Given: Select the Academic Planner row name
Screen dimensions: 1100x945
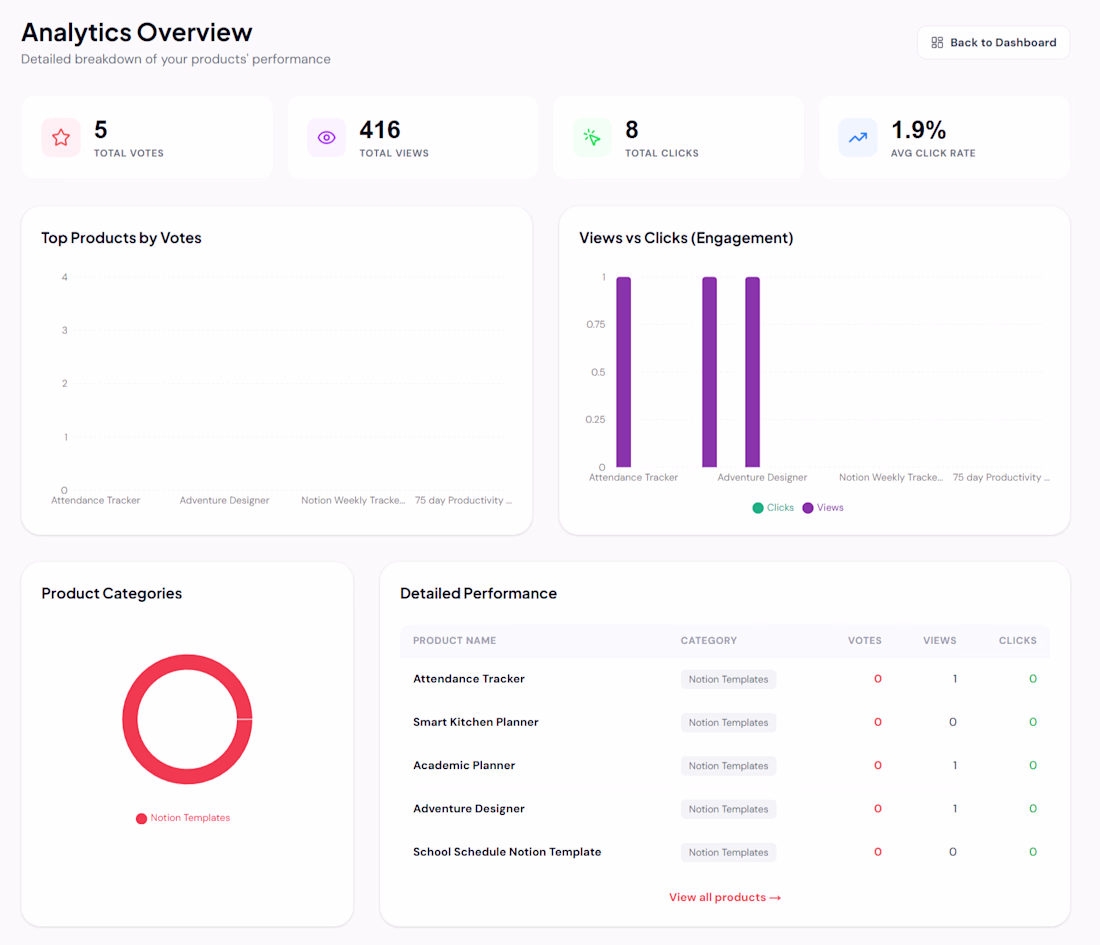Looking at the screenshot, I should tap(464, 765).
